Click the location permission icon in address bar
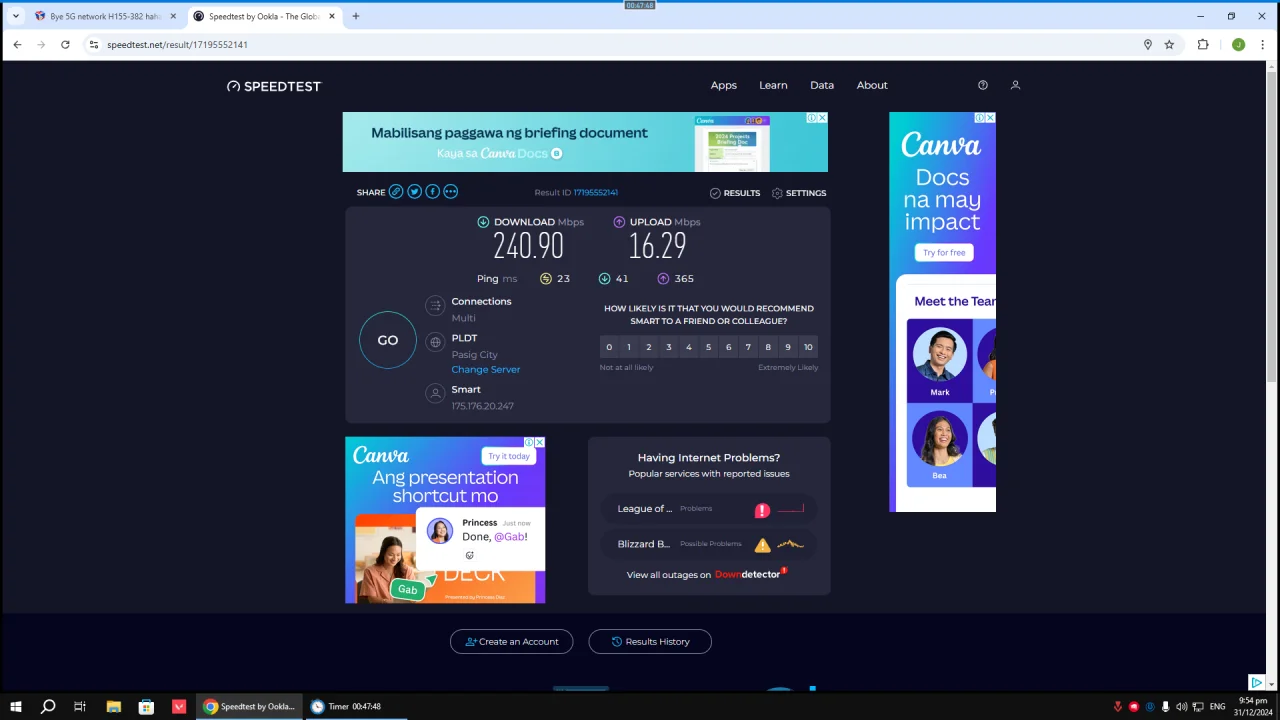The image size is (1280, 720). [1148, 44]
